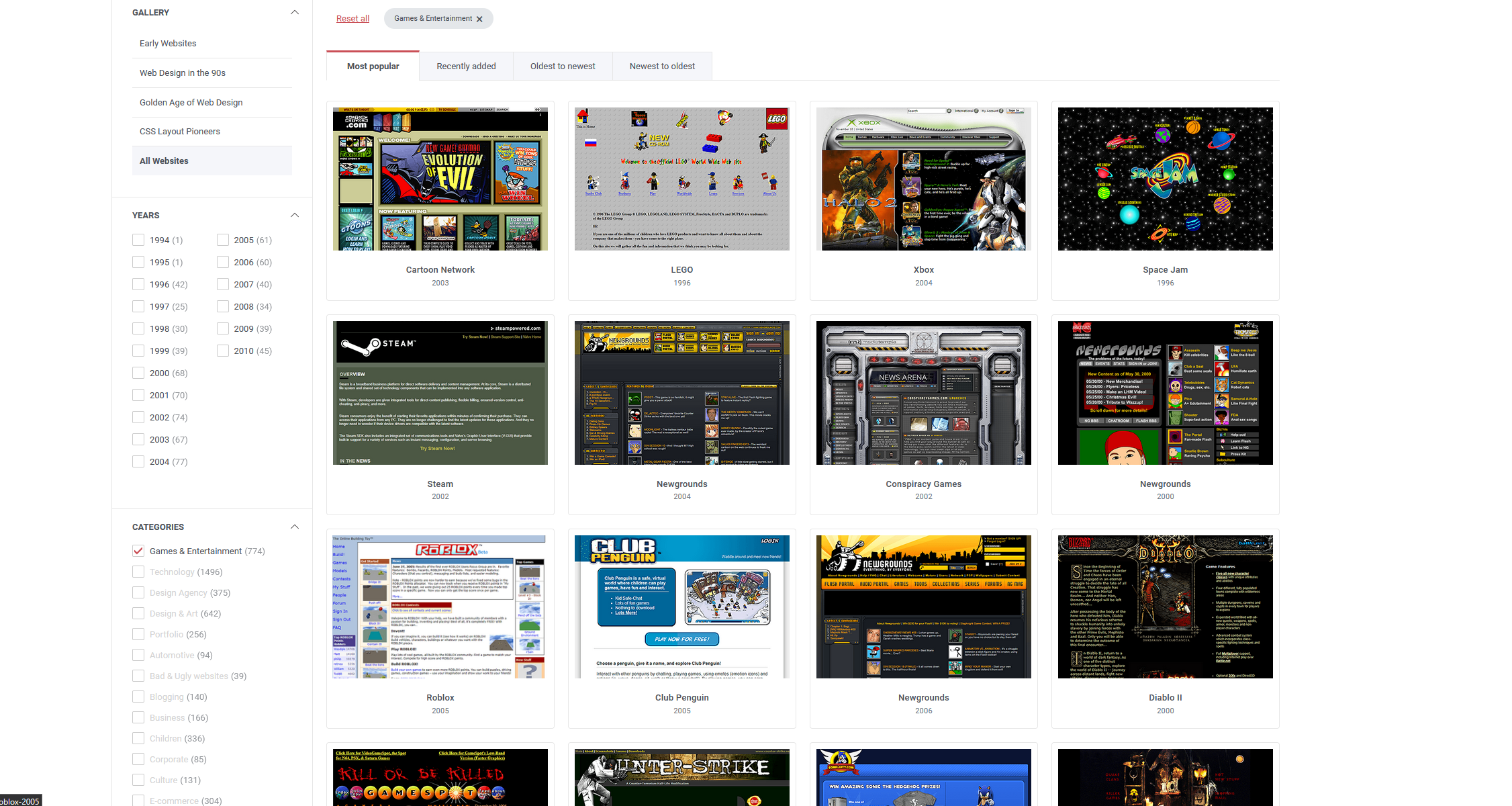Uncheck Games & Entertainment category checkbox
Image resolution: width=1512 pixels, height=806 pixels.
tap(138, 551)
